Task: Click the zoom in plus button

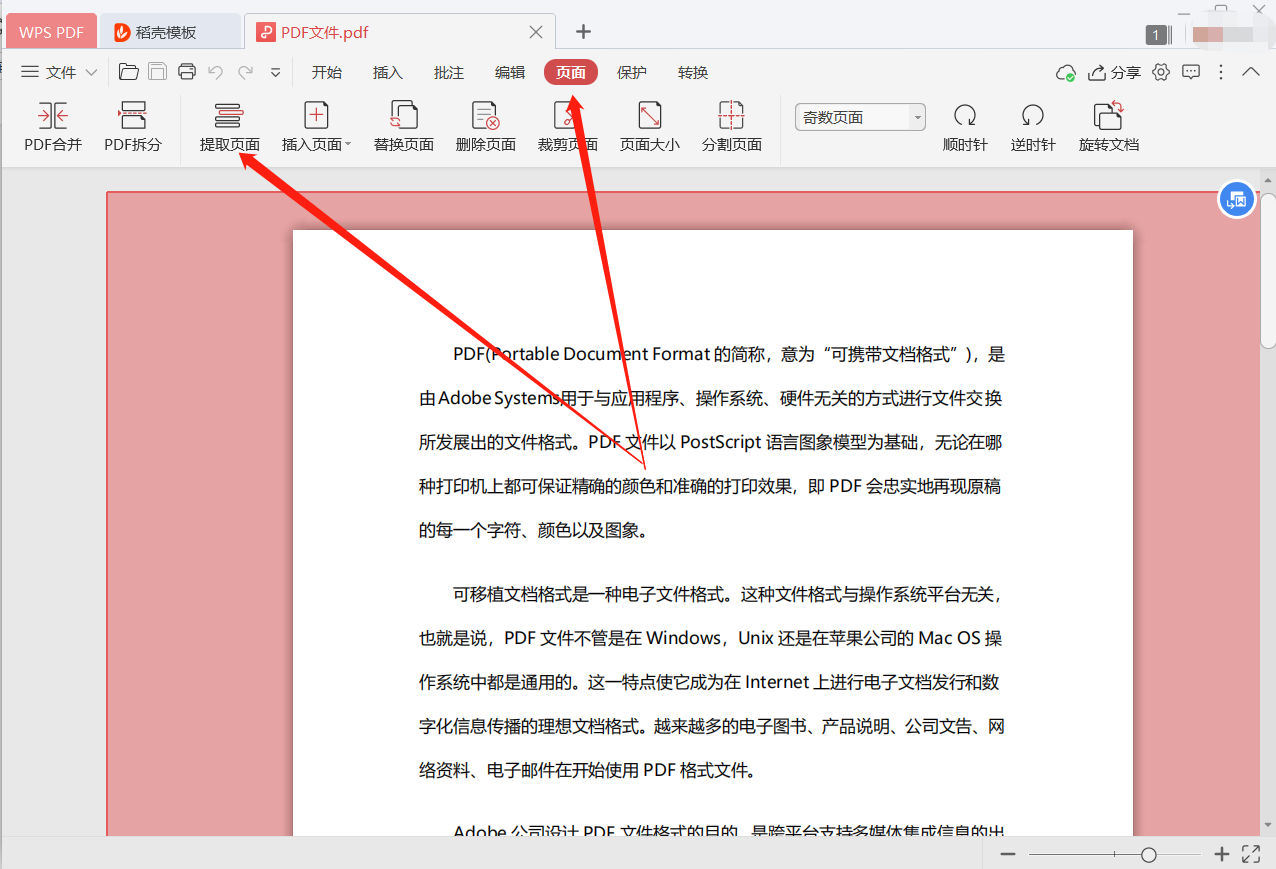Action: [x=1221, y=854]
